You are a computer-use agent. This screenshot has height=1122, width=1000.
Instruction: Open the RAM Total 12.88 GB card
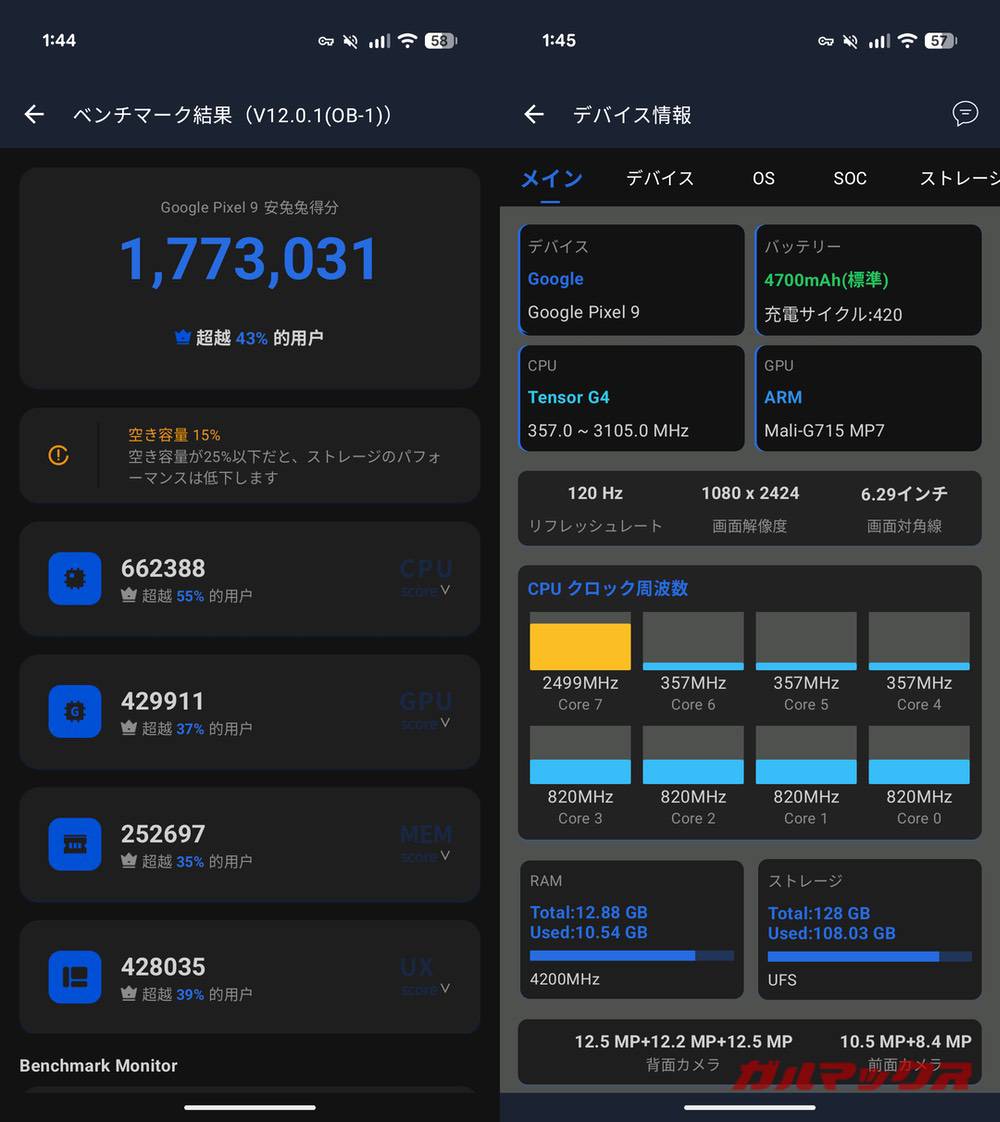click(632, 929)
